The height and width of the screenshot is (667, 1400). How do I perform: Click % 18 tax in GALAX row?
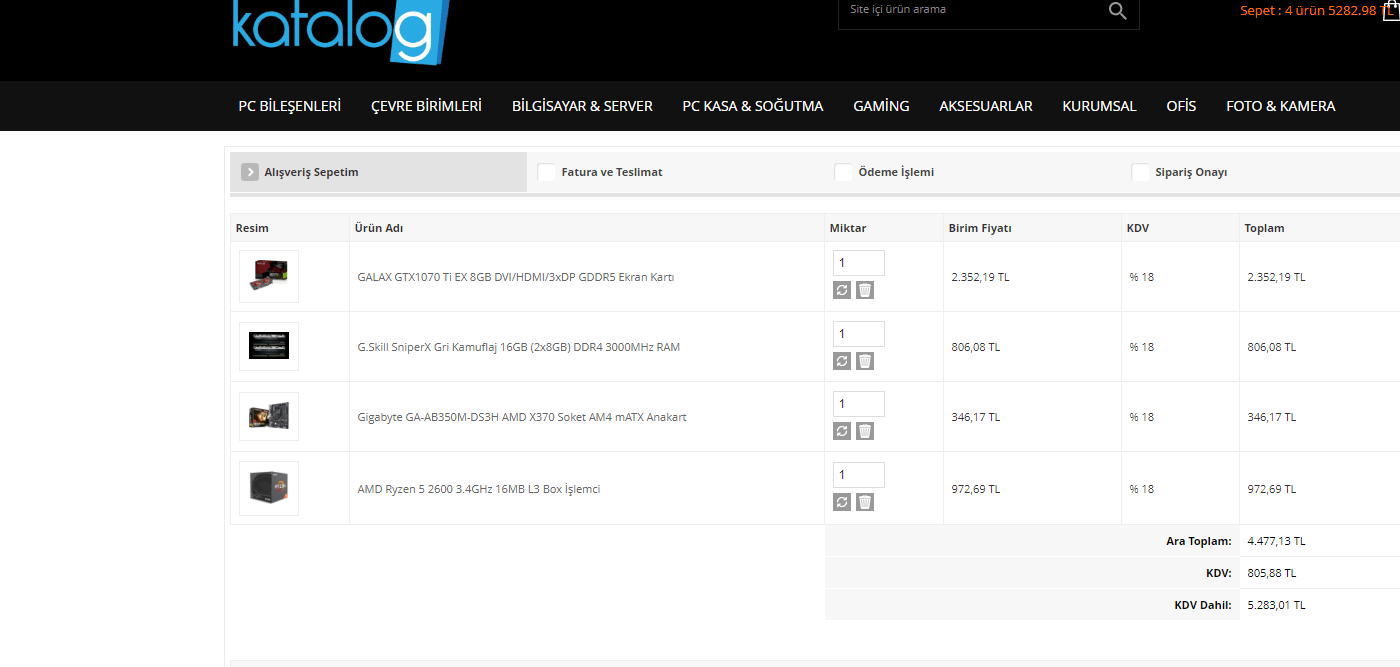pos(1142,277)
